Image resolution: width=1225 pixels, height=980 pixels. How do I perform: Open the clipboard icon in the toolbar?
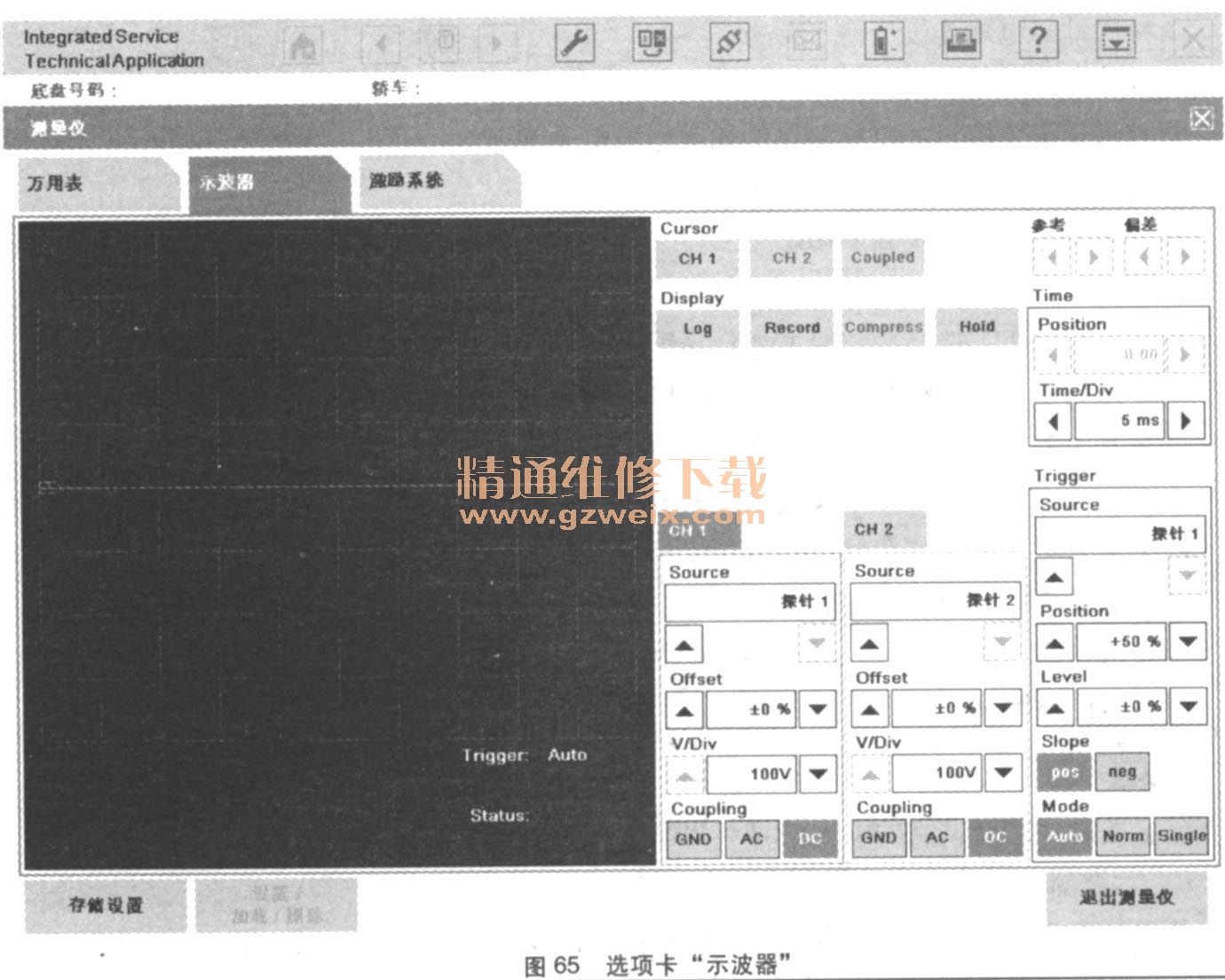click(x=447, y=42)
